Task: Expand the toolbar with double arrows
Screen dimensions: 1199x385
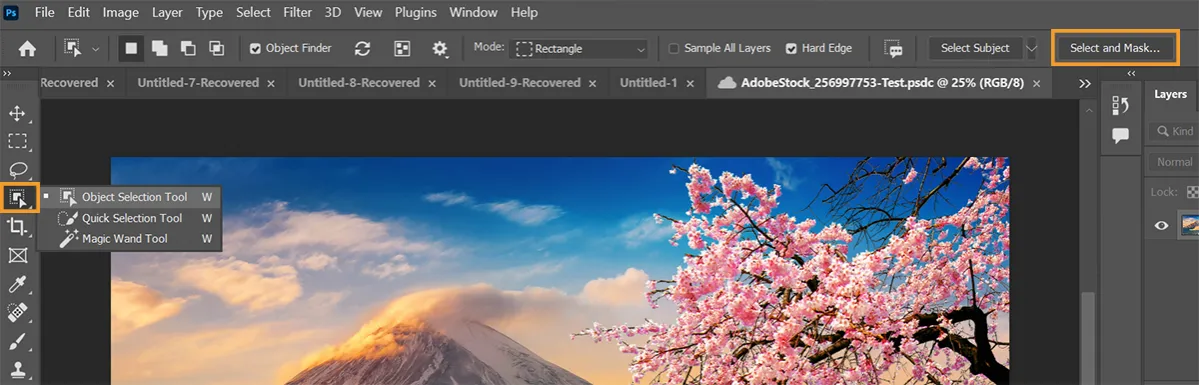Action: (x=7, y=73)
